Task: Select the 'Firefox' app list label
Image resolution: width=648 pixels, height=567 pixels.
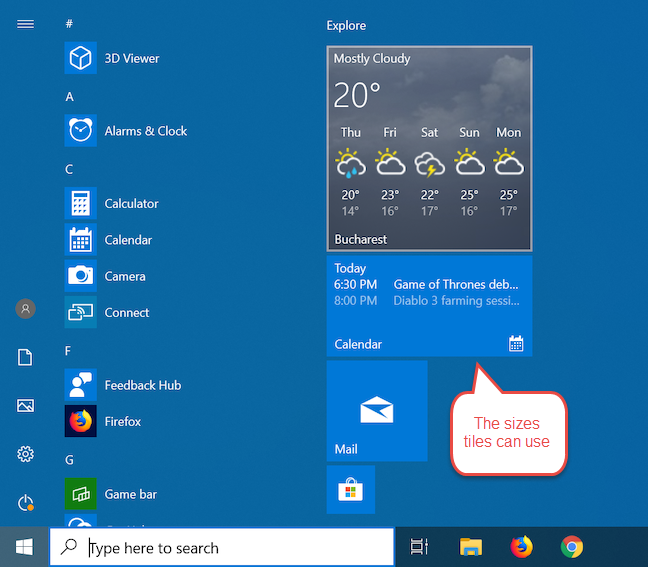Action: (x=123, y=422)
